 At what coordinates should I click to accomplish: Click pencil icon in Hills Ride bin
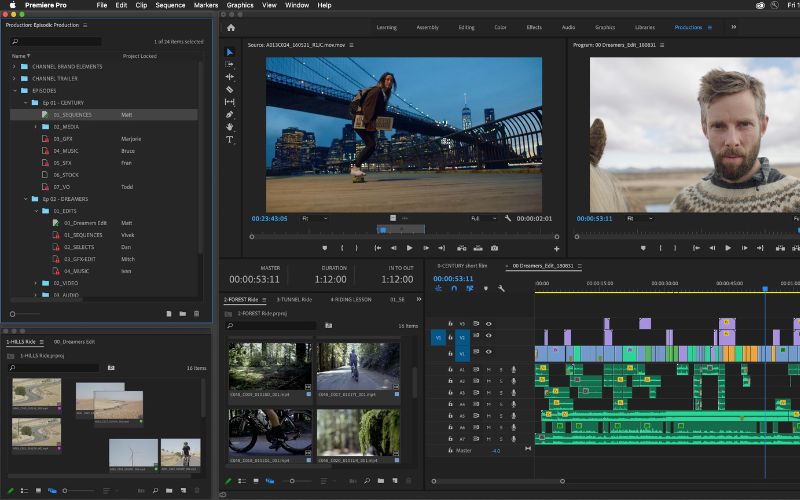pos(10,490)
